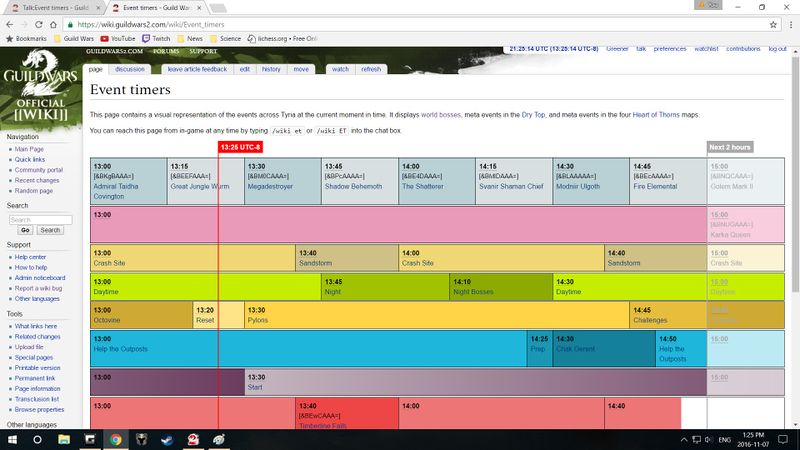Click GUILDWARS2.COM in the top menu

tap(114, 51)
